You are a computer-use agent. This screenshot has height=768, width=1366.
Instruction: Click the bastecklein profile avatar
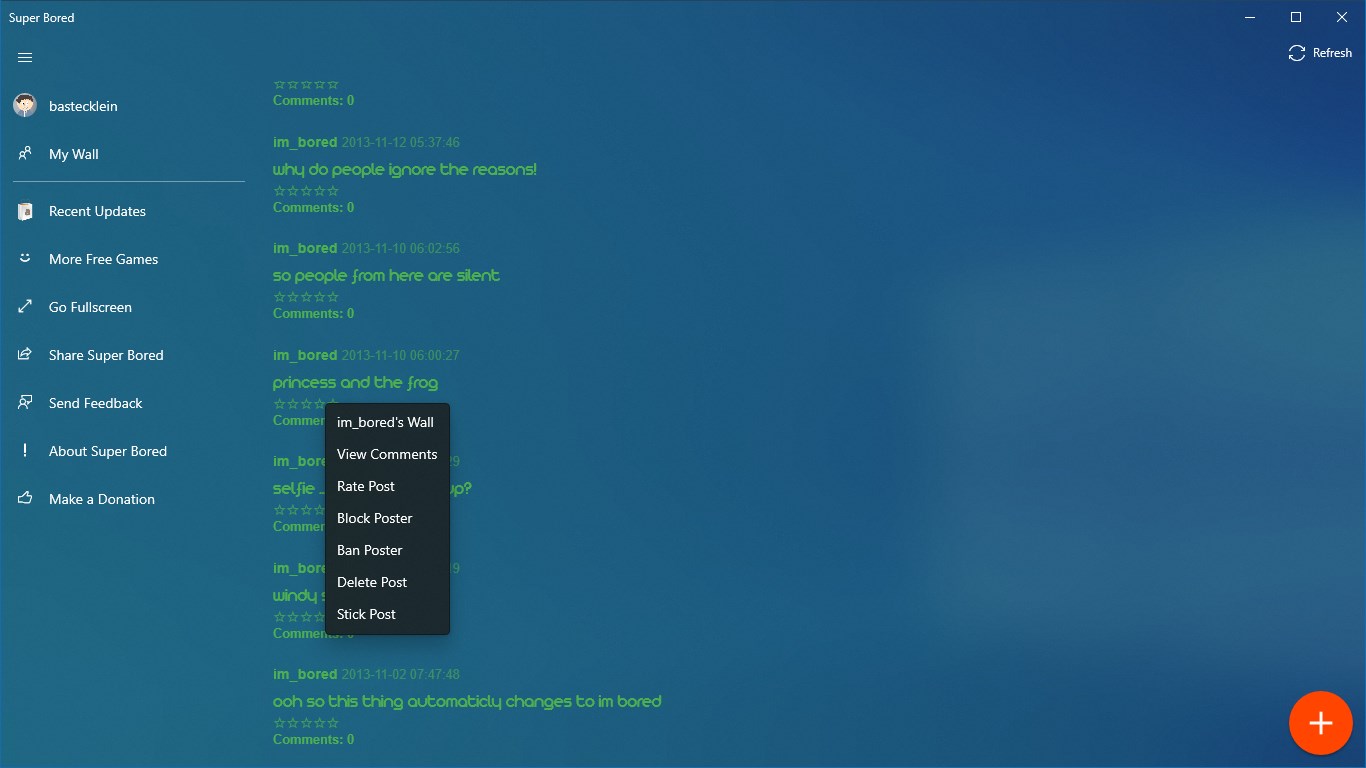[25, 105]
